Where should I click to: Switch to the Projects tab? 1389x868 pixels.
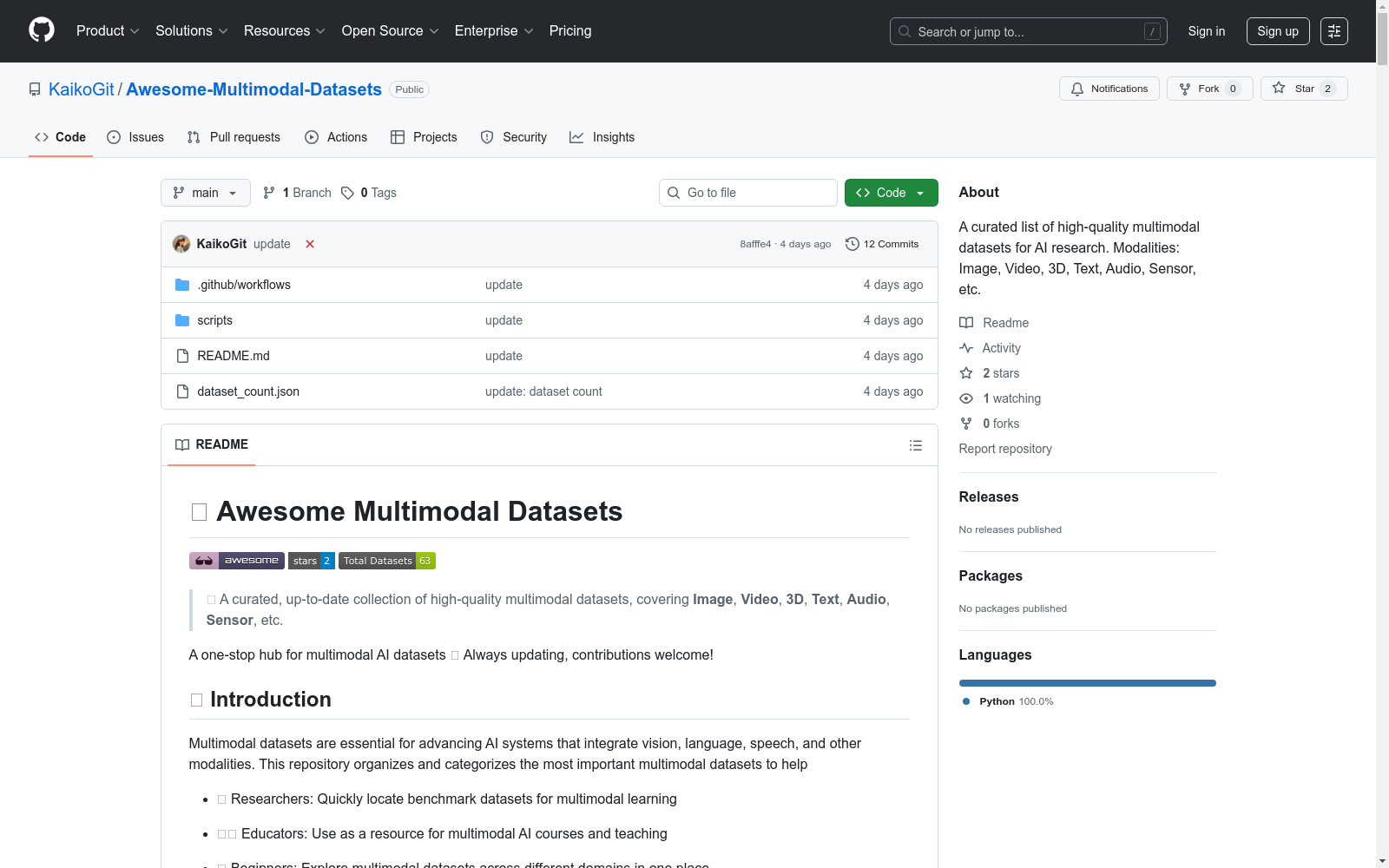(x=424, y=137)
